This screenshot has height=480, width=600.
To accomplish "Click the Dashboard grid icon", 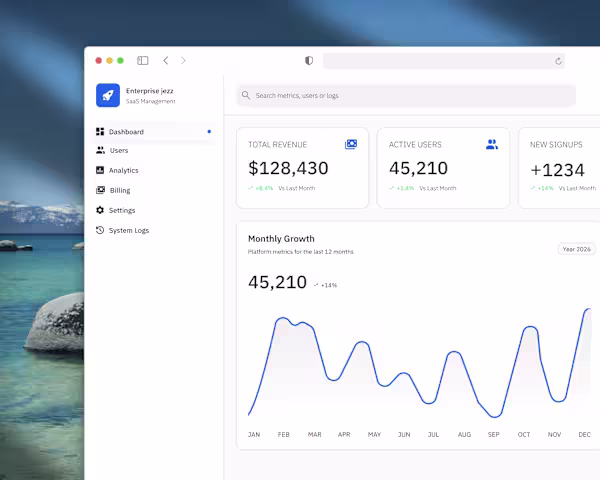I will click(x=100, y=132).
